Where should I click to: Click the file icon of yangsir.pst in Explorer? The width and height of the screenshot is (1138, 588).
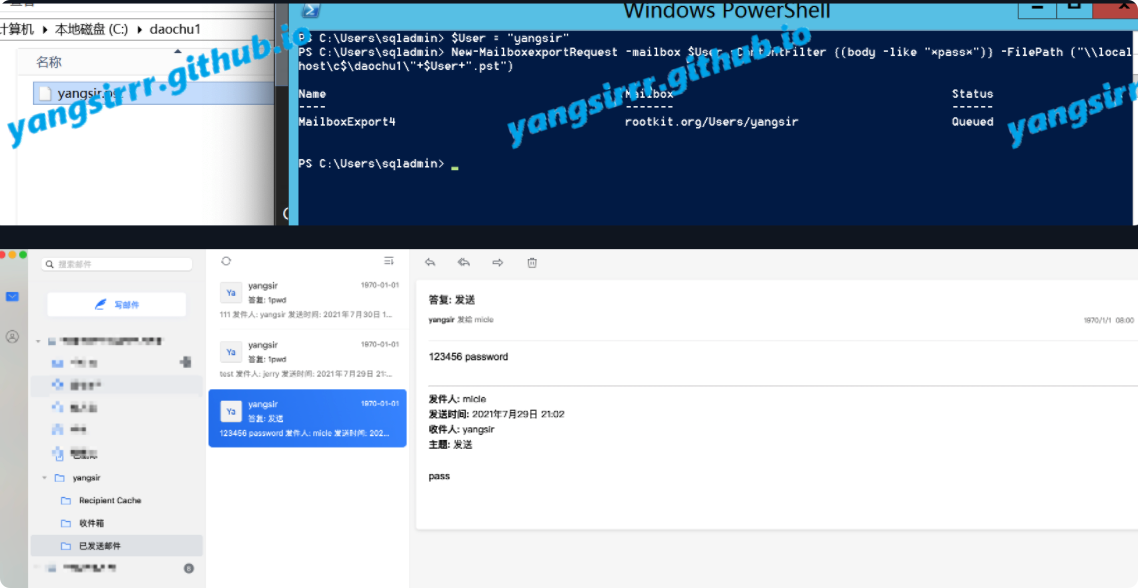45,93
